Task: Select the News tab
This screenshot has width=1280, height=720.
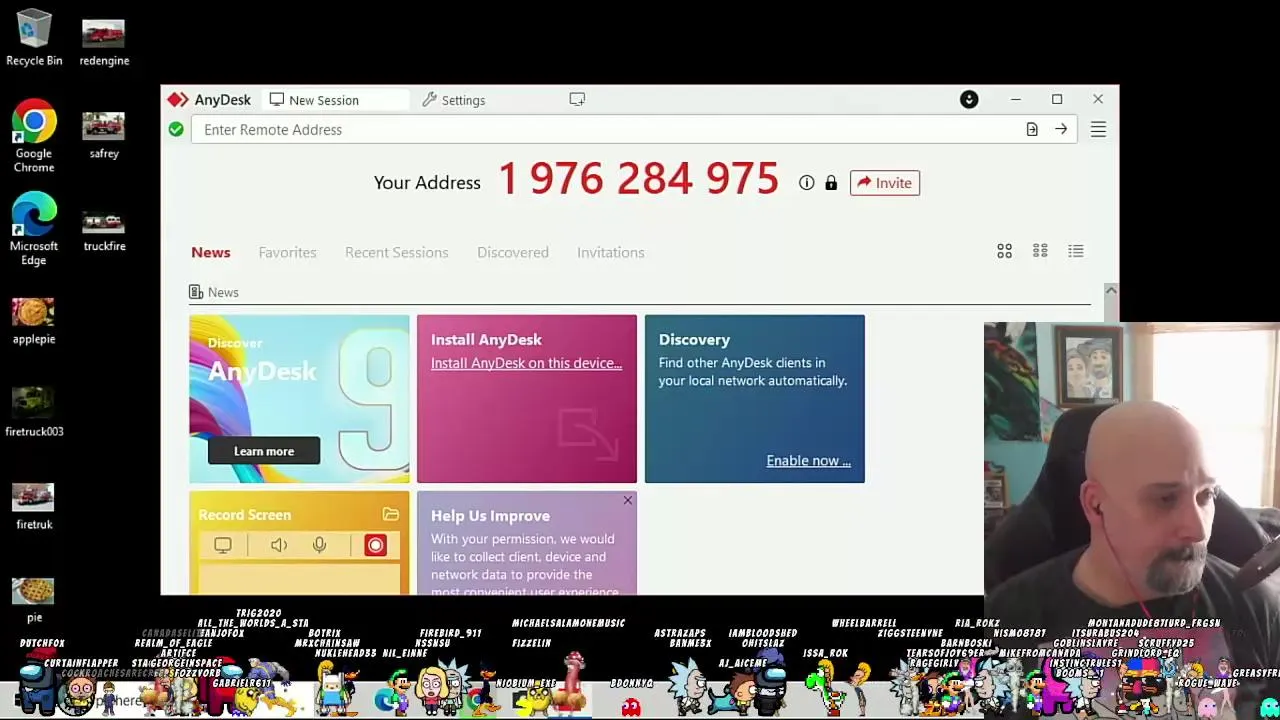Action: (x=211, y=252)
